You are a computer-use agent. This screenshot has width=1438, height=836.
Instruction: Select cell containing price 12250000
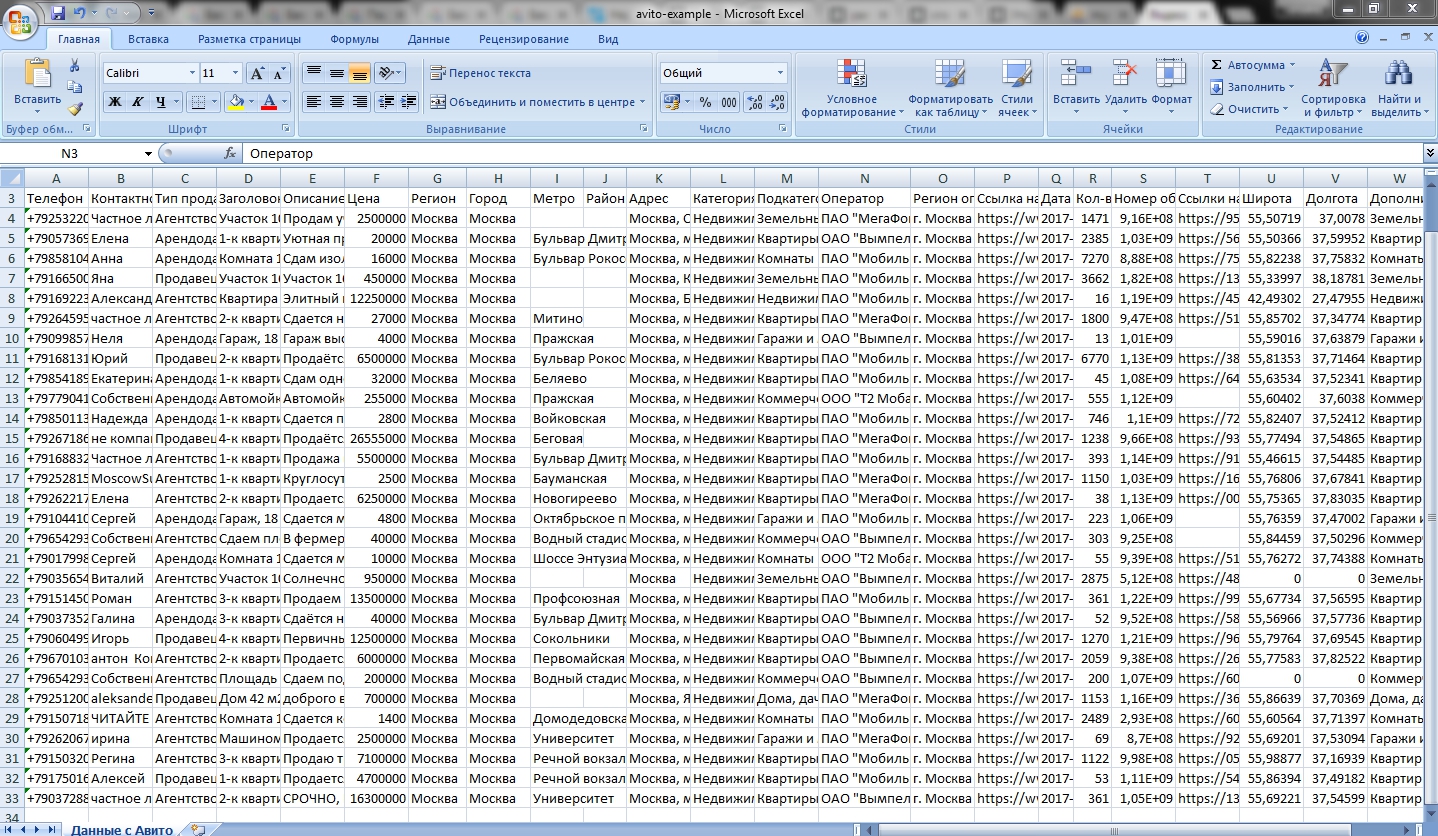[376, 298]
